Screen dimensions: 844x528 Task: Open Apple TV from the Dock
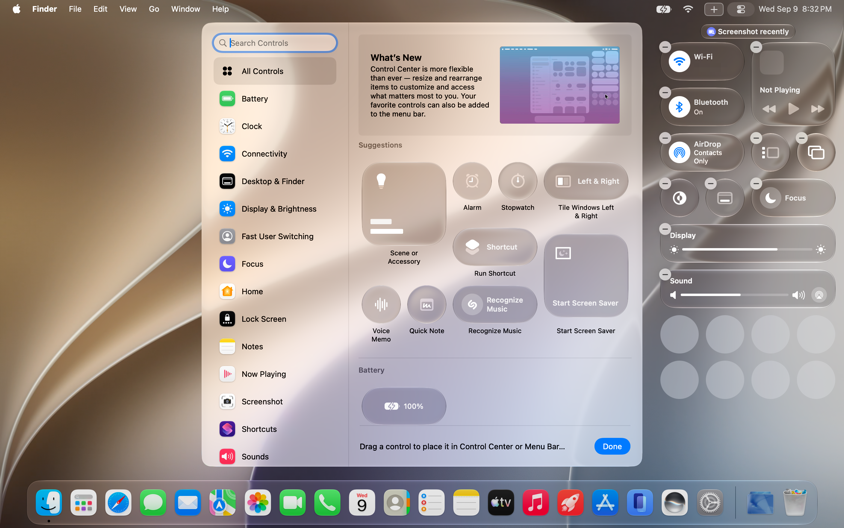click(x=501, y=503)
